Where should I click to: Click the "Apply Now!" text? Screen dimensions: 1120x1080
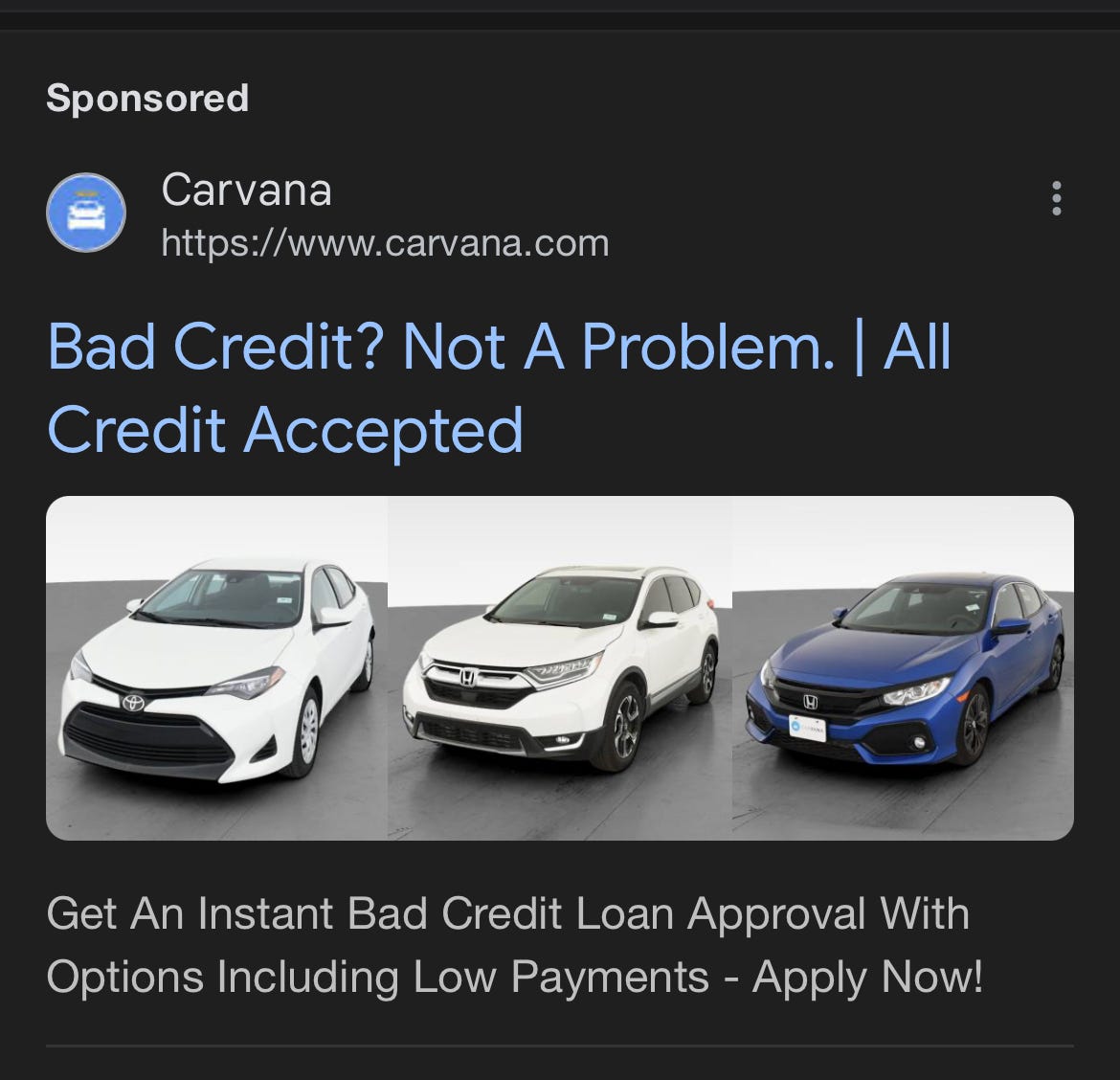click(868, 978)
